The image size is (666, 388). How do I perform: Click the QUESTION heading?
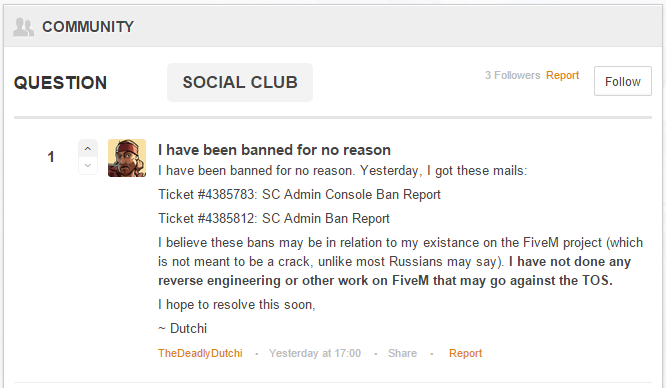click(60, 83)
